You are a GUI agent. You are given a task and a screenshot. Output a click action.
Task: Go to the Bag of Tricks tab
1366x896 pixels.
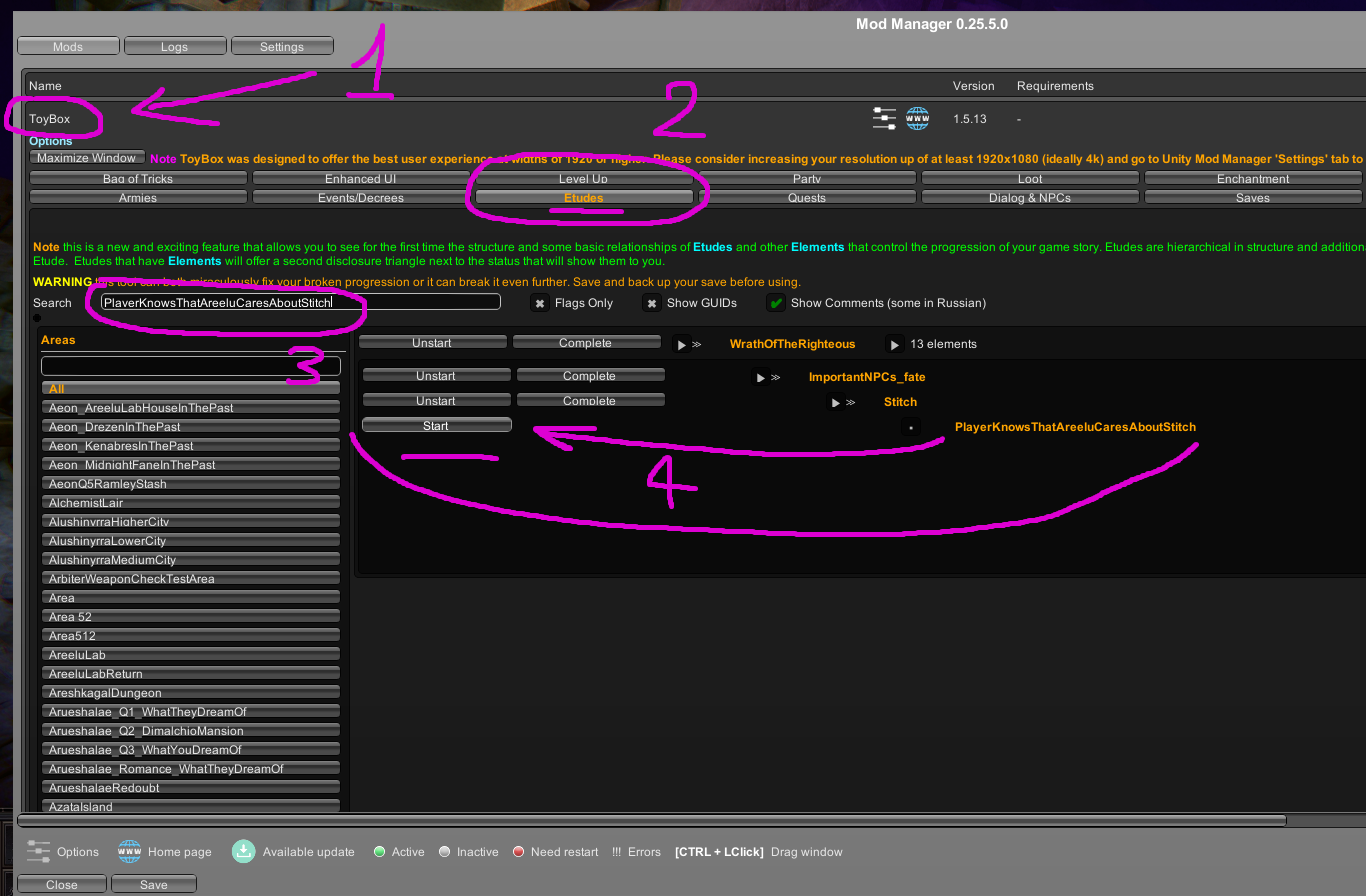(x=138, y=178)
